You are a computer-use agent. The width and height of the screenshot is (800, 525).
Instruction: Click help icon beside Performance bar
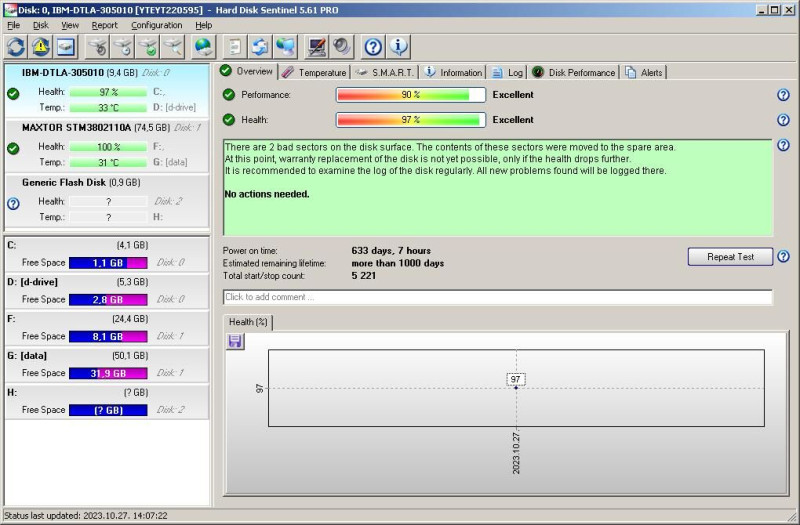click(783, 95)
